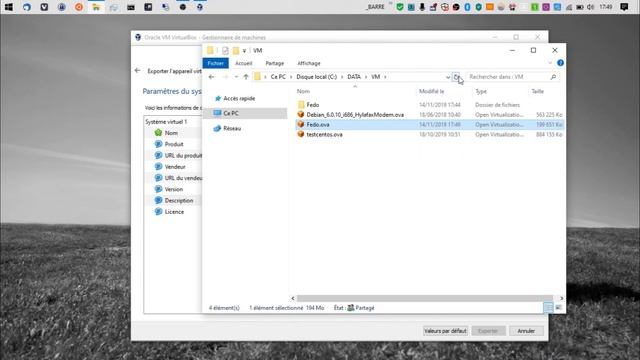The image size is (640, 360).
Task: Open the Partage ribbon tab
Action: (x=275, y=63)
